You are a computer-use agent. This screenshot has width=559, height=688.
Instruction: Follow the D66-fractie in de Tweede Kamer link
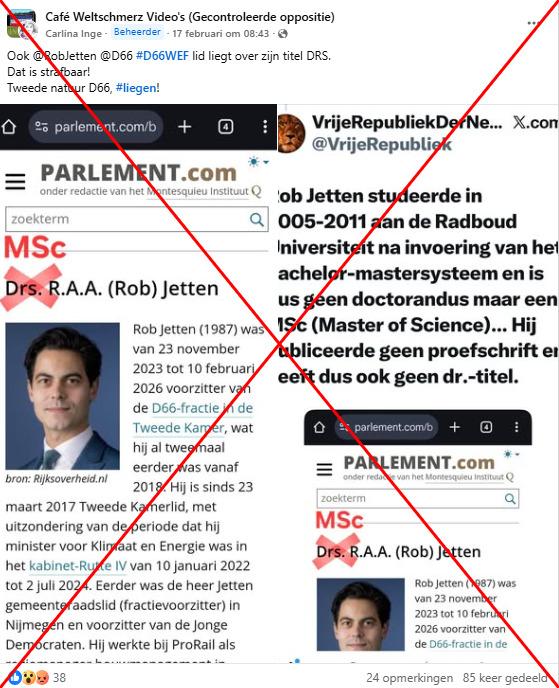pyautogui.click(x=193, y=418)
